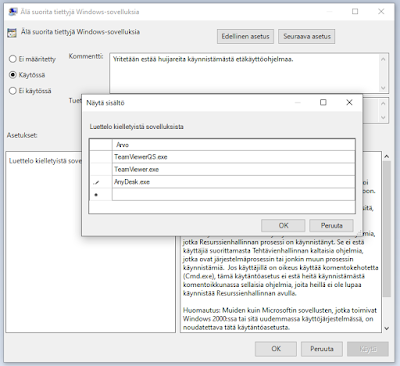This screenshot has height=366, width=400.
Task: Select the Käytössä radio button
Action: tap(13, 75)
